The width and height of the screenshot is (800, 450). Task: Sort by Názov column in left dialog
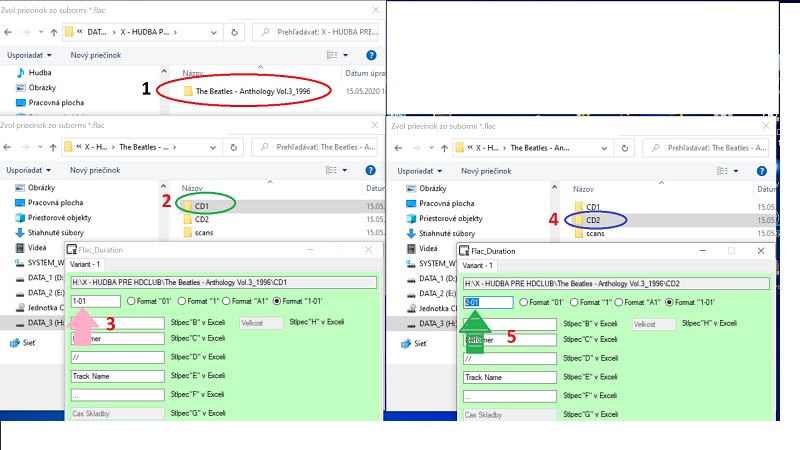point(192,188)
